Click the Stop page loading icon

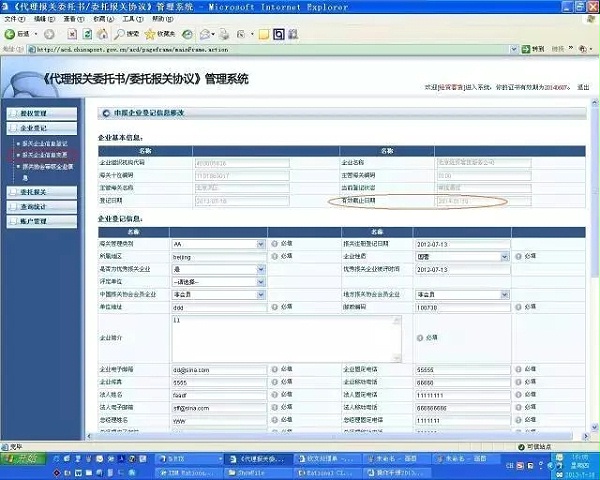[x=72, y=34]
